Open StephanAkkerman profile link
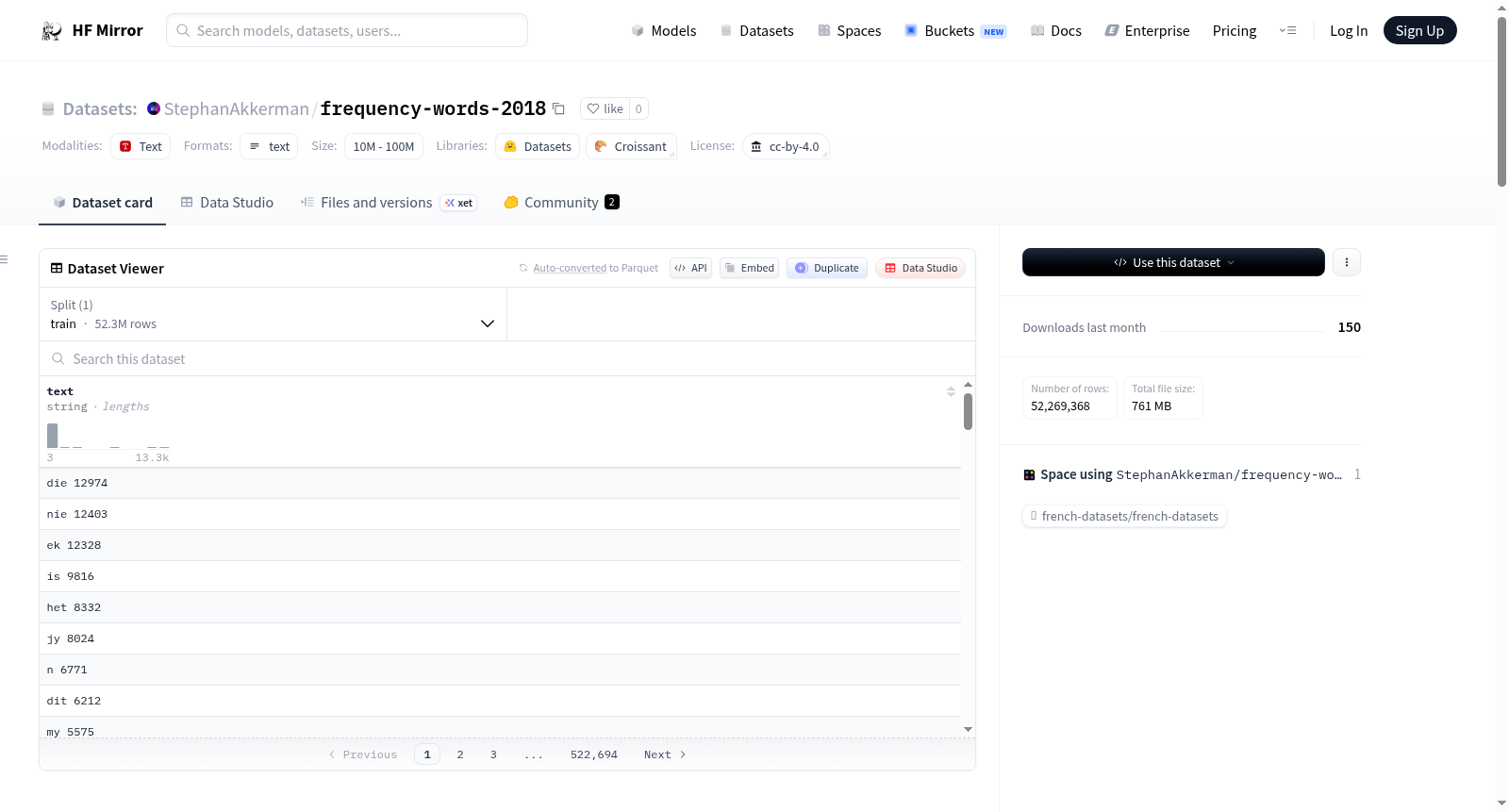The height and width of the screenshot is (812, 1509). (x=236, y=108)
